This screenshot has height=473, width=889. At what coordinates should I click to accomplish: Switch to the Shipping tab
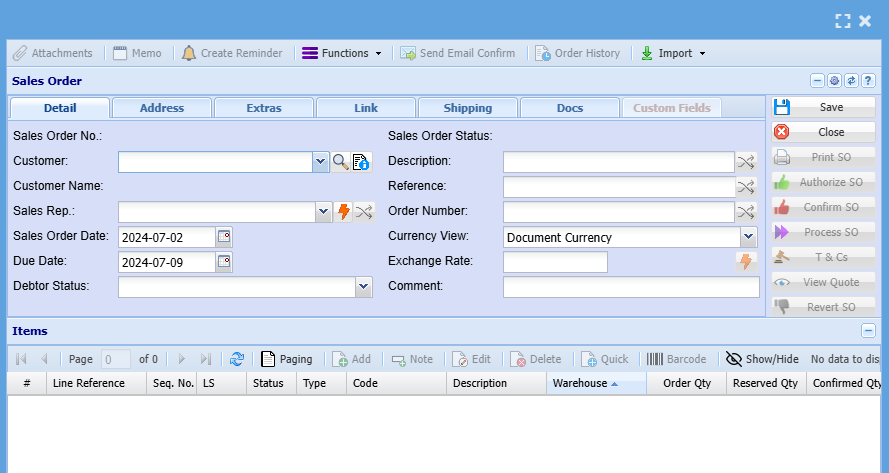[468, 108]
